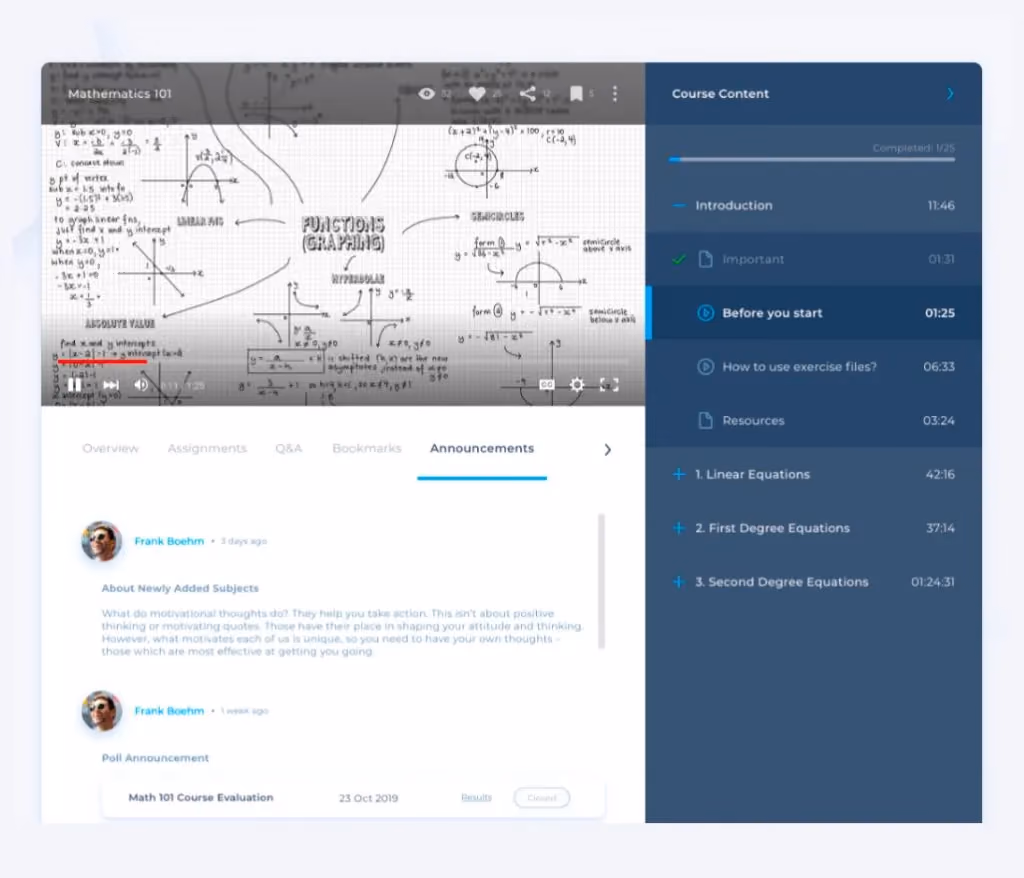Click the Completed: 1/25 label
The image size is (1024, 878).
(x=914, y=148)
